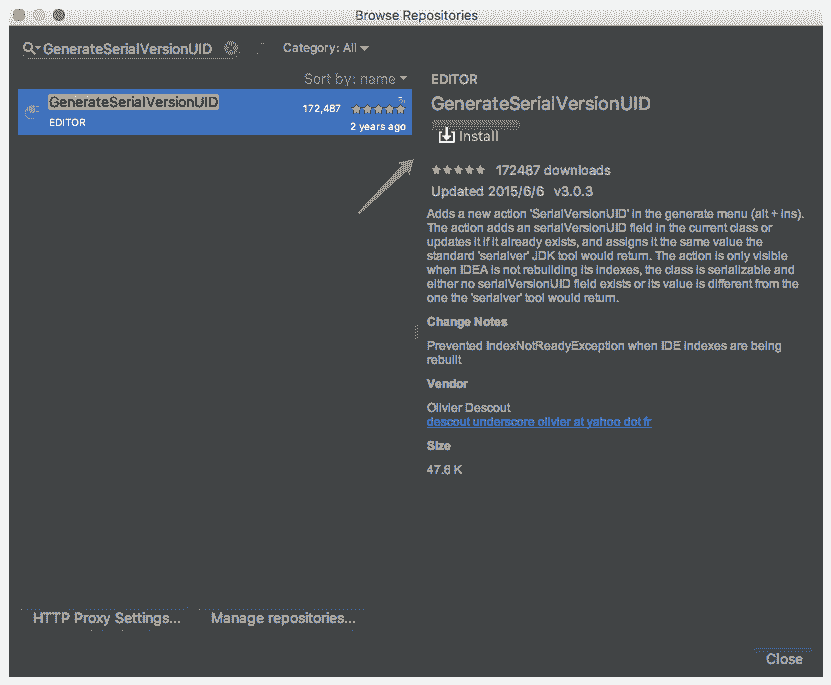This screenshot has height=685, width=831.
Task: Click the GenerateSerialVersionUID plugin icon in list
Action: pyautogui.click(x=33, y=112)
